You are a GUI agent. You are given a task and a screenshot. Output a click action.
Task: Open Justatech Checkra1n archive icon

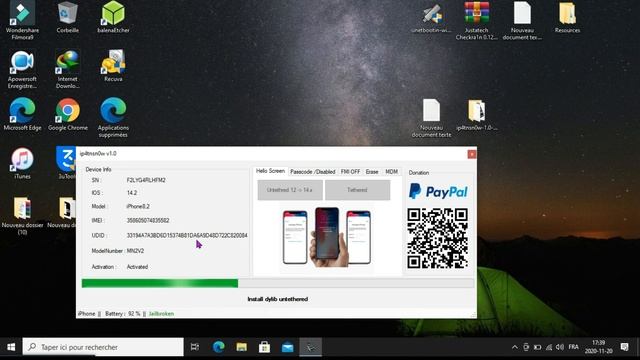[x=477, y=20]
